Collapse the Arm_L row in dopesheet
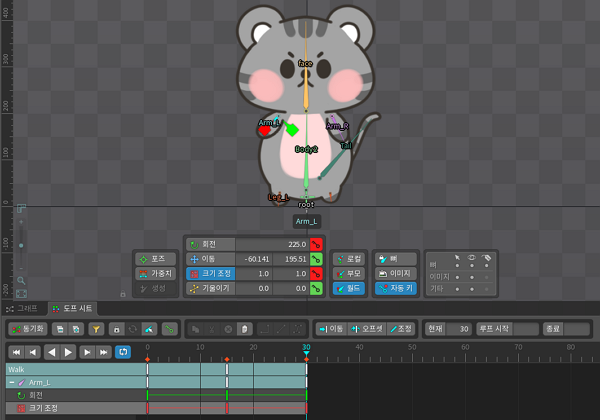The width and height of the screenshot is (600, 420). (12, 383)
